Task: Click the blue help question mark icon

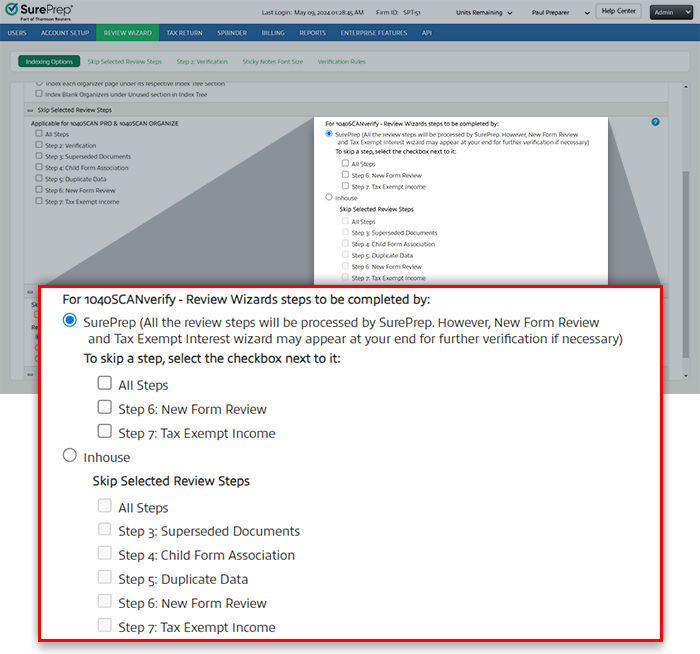Action: point(655,122)
